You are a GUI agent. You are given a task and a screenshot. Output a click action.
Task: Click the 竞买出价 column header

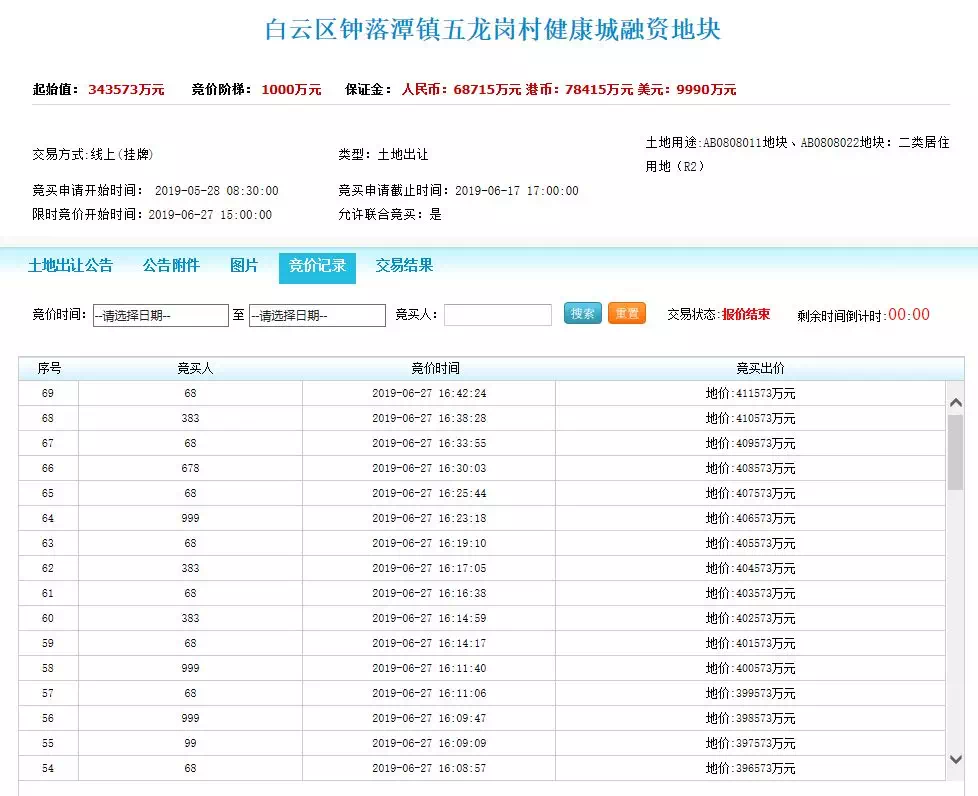click(x=760, y=369)
